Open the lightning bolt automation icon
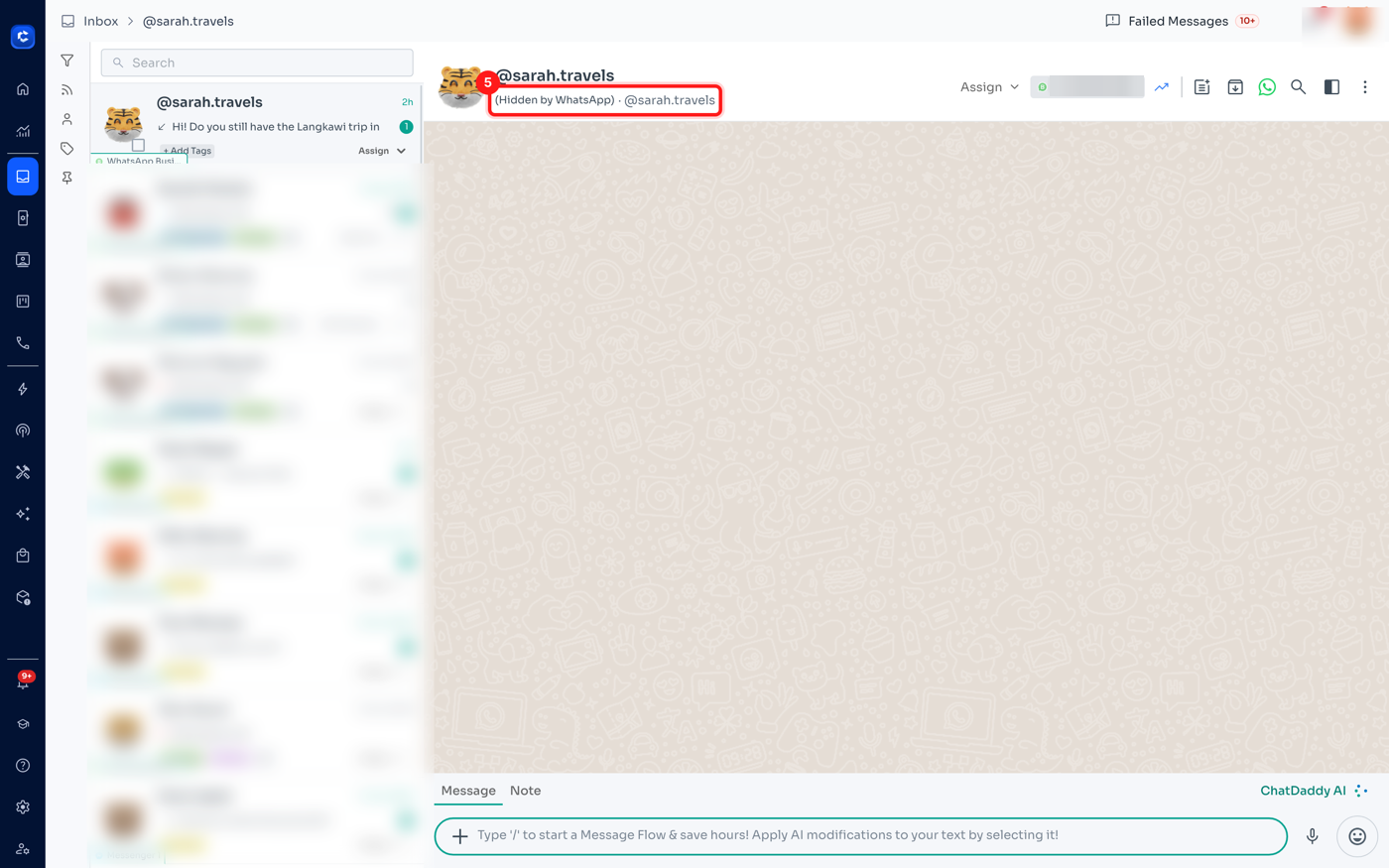The image size is (1389, 868). click(23, 389)
